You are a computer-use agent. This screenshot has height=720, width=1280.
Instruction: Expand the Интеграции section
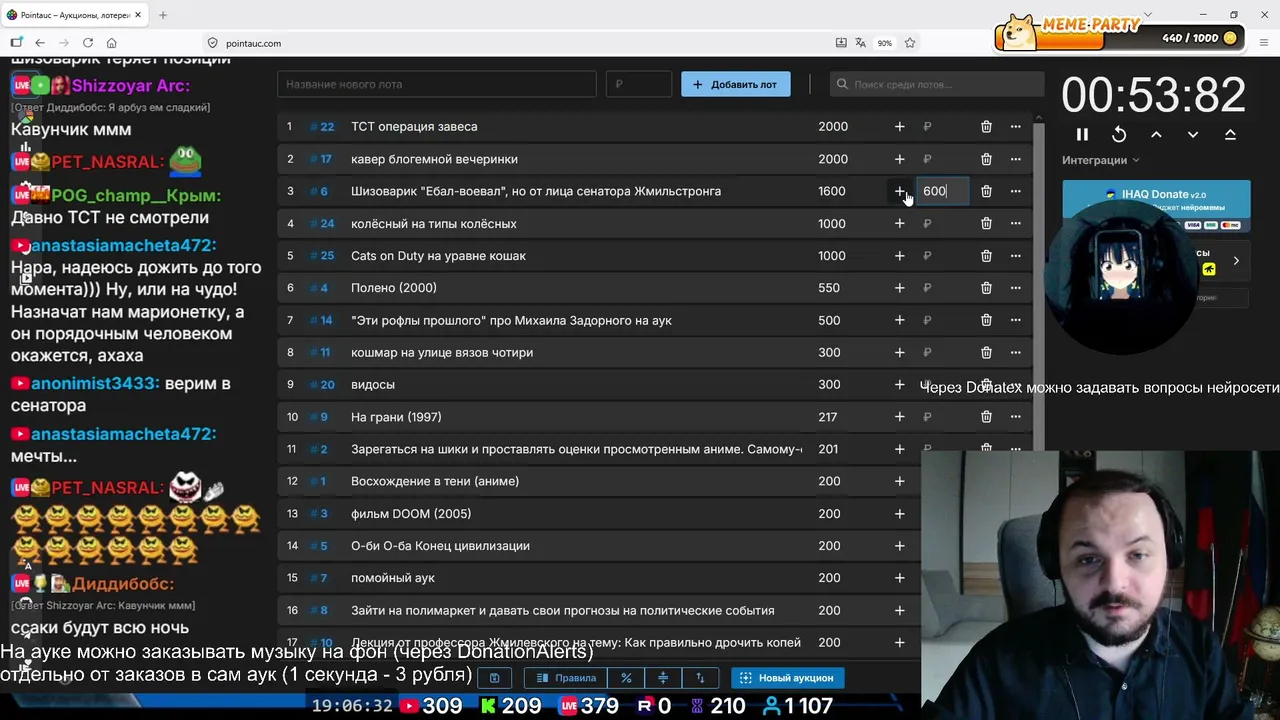[x=1101, y=160]
